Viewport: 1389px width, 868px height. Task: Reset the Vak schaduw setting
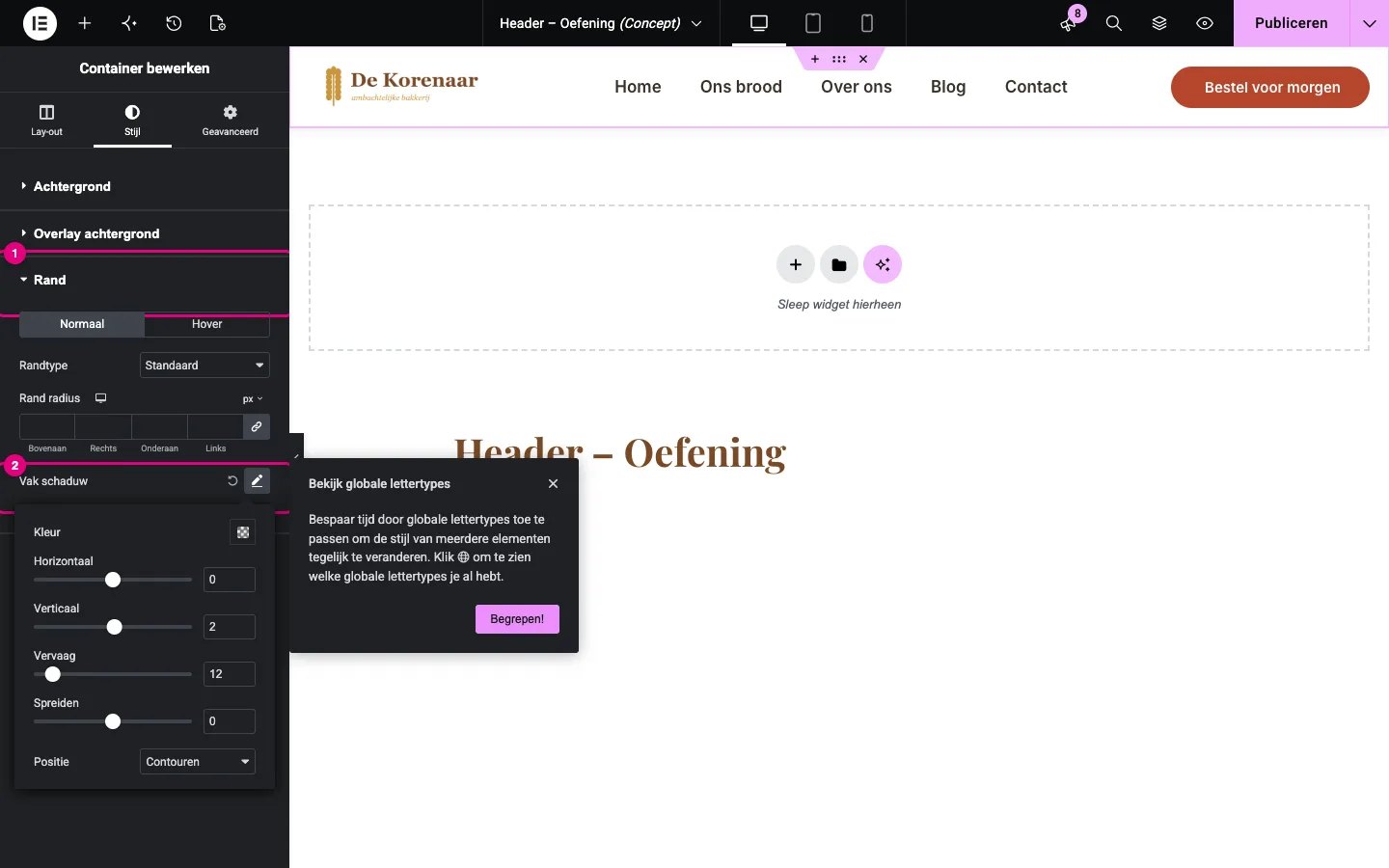[x=232, y=480]
